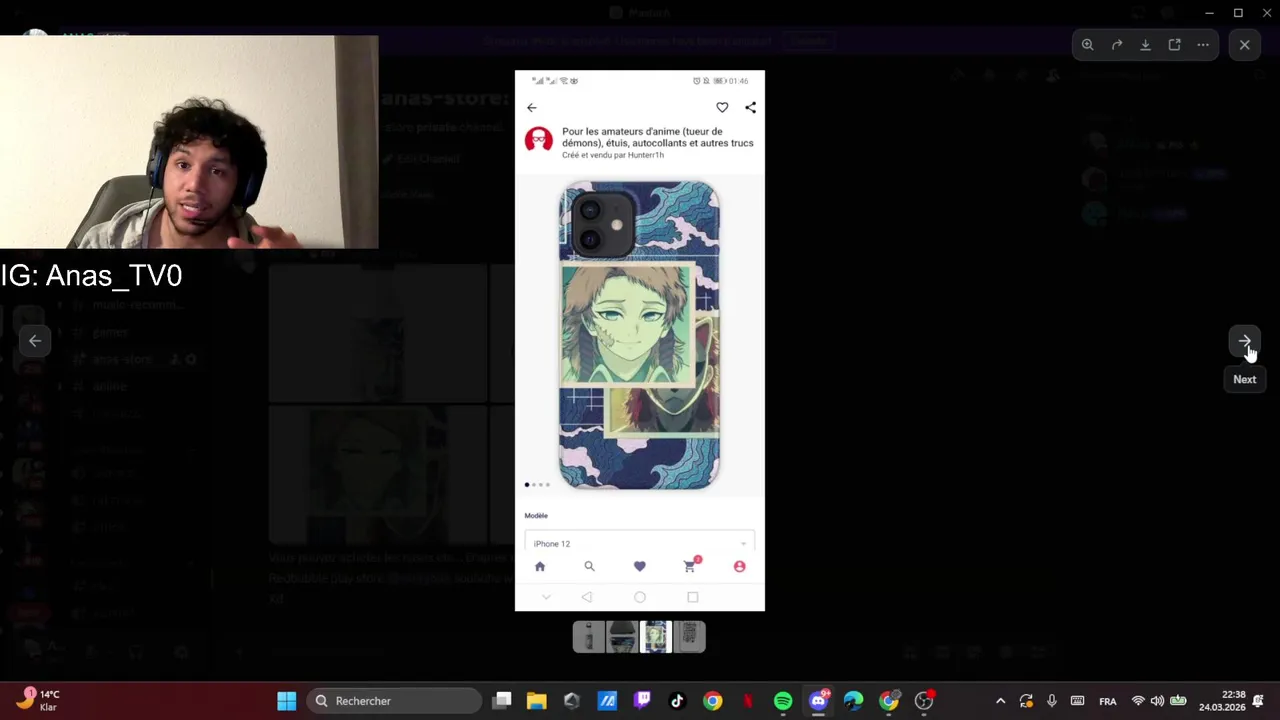The width and height of the screenshot is (1280, 720).
Task: Open File Explorer from the taskbar
Action: [537, 701]
